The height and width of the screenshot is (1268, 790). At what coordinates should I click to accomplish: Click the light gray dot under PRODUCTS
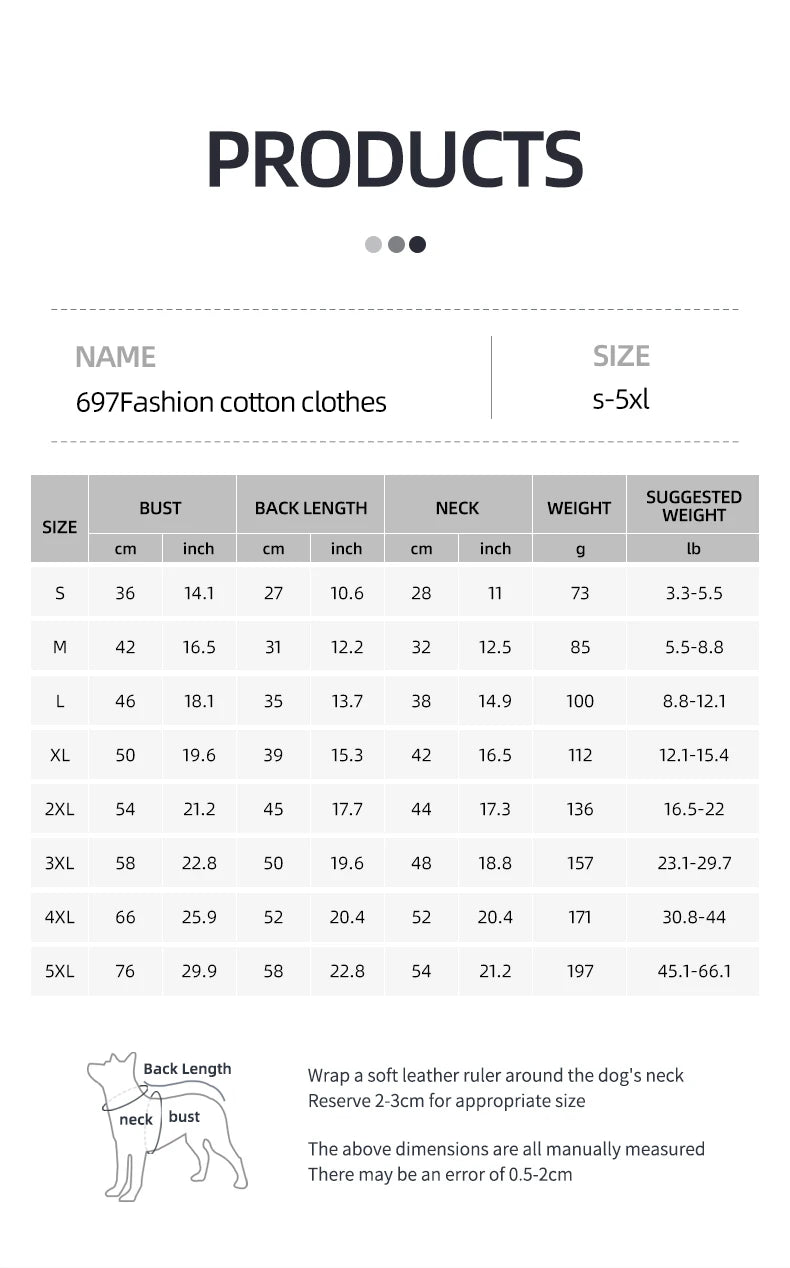coord(374,244)
